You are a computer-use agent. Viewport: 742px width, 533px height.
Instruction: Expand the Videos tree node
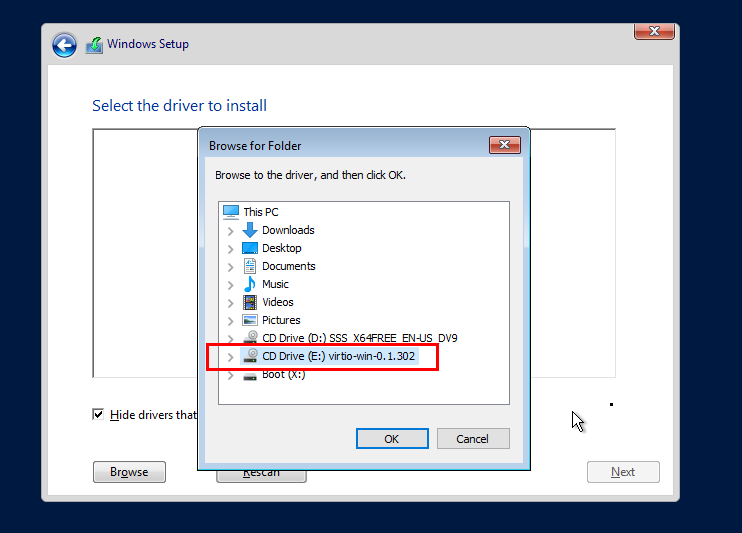point(230,303)
